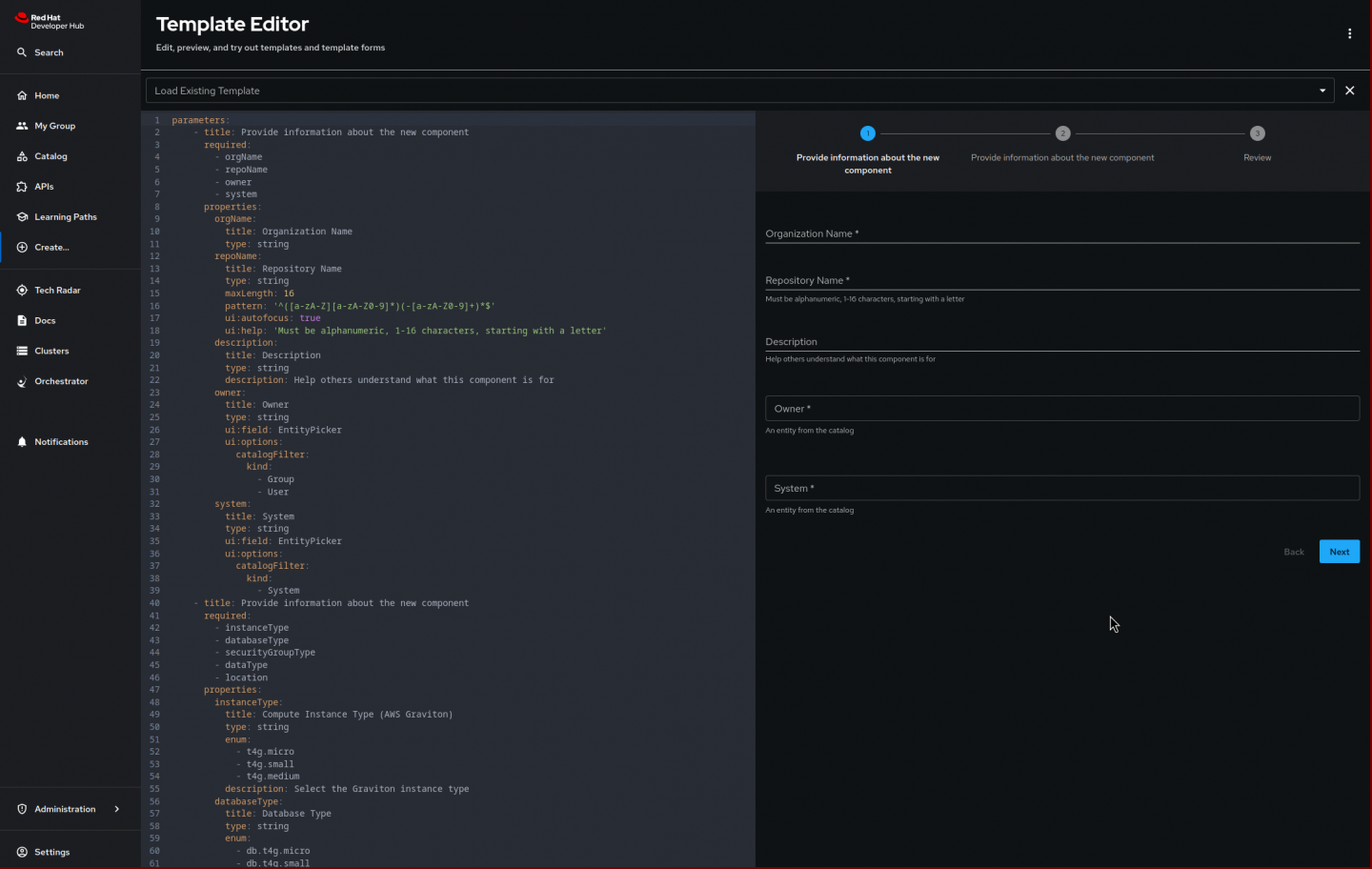Screen dimensions: 1372x869
Task: Open My Group via its people icon
Action: tap(22, 126)
